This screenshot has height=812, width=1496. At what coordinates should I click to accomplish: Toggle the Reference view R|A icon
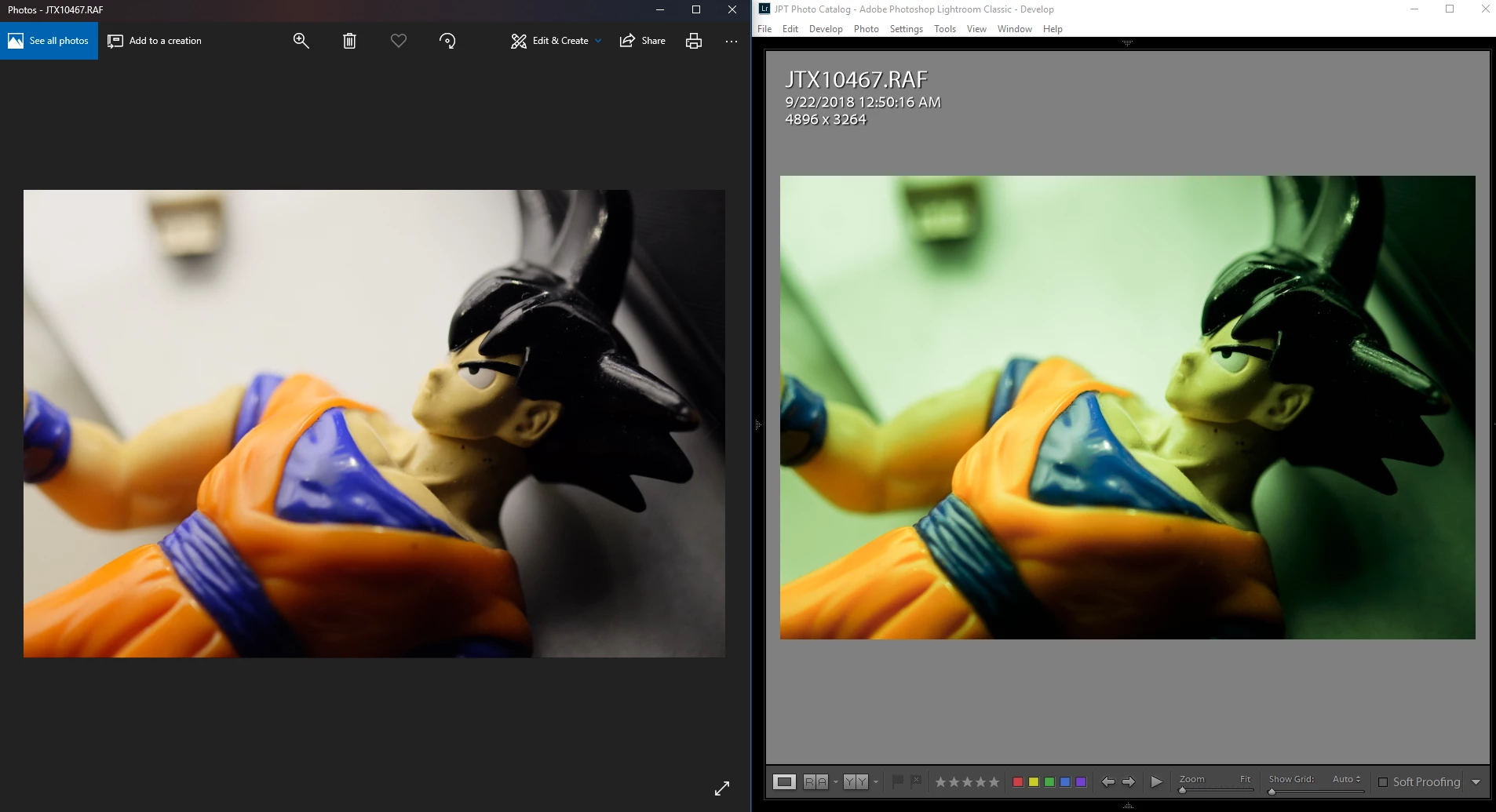click(x=816, y=781)
